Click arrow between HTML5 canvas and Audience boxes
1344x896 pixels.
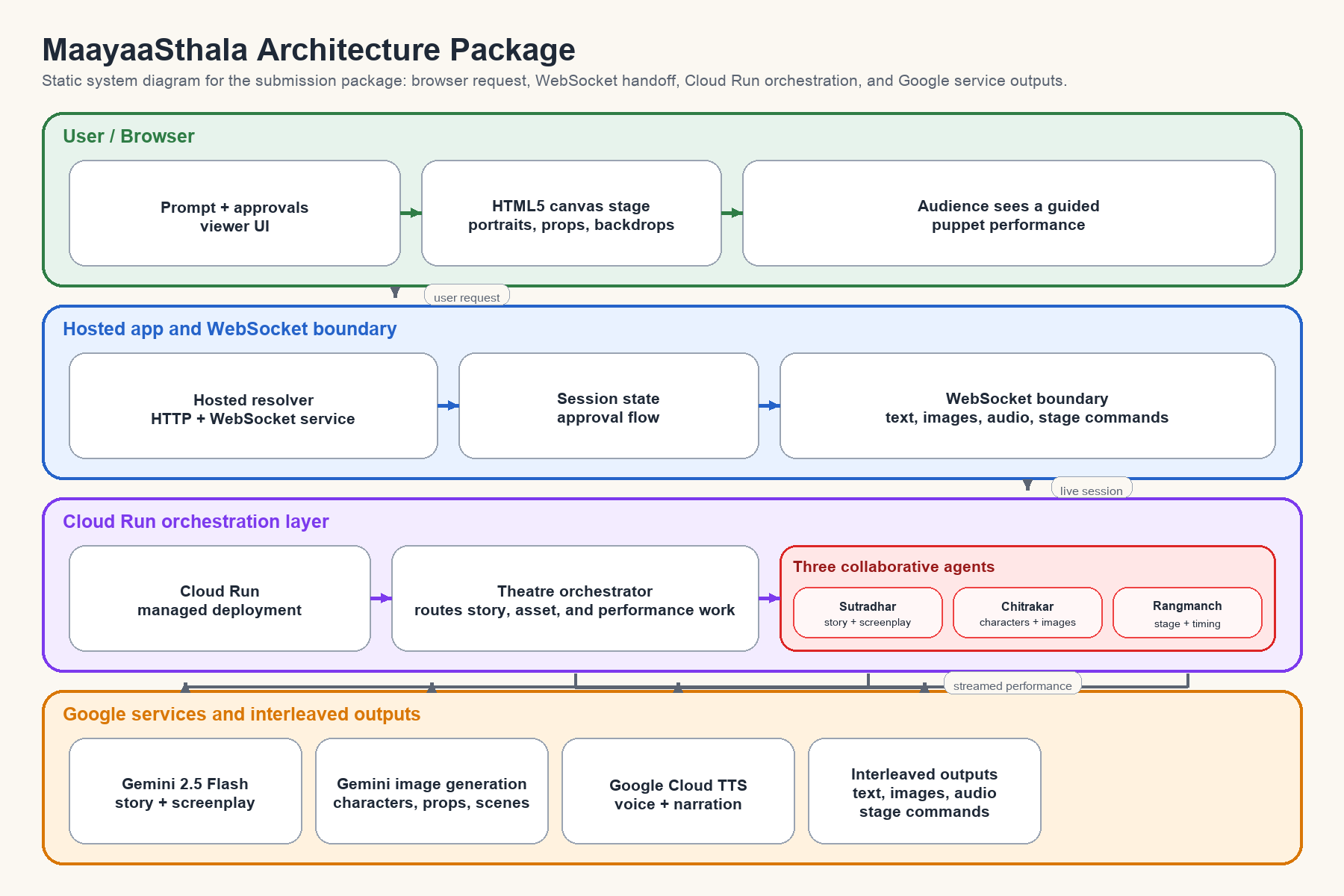[x=732, y=213]
